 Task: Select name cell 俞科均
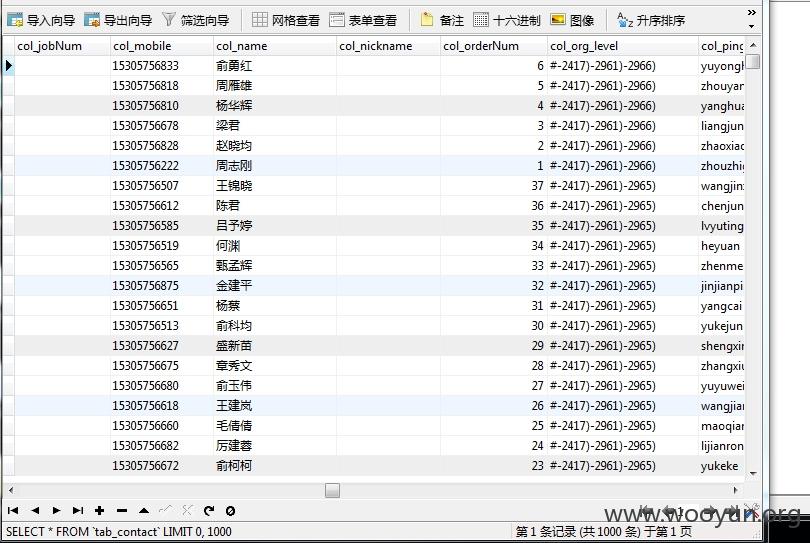click(275, 325)
